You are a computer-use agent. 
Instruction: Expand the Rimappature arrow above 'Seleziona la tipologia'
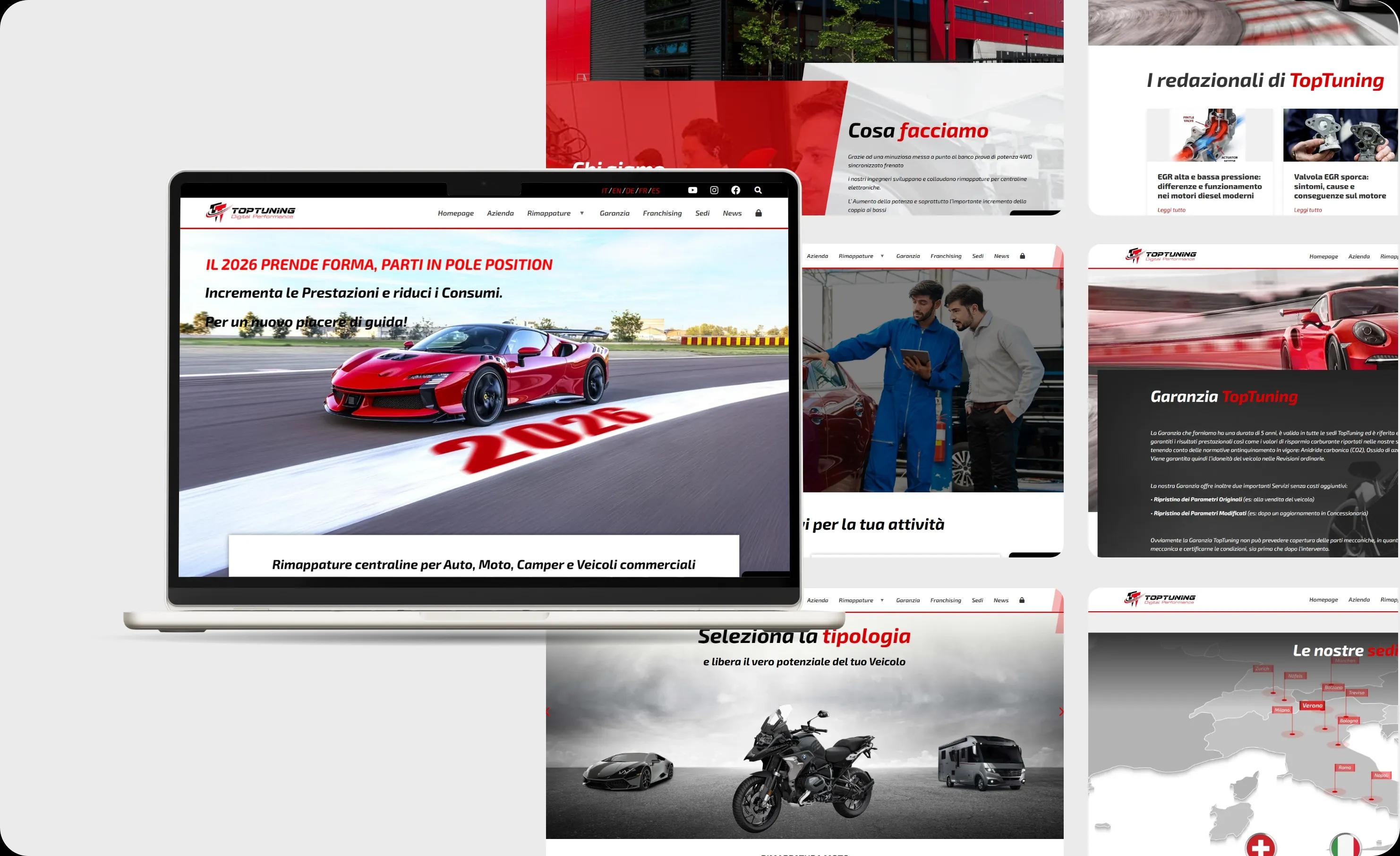pyautogui.click(x=882, y=600)
